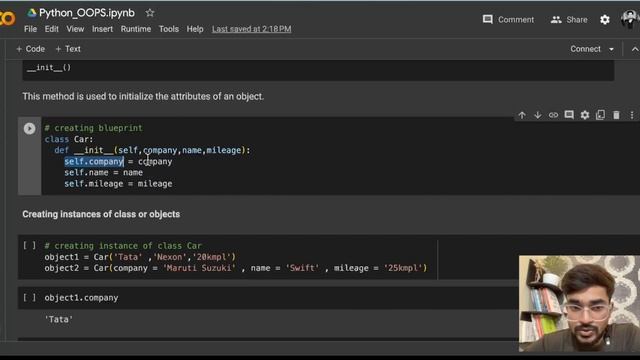640x360 pixels.
Task: Click the def __init__ line
Action: click(x=152, y=150)
